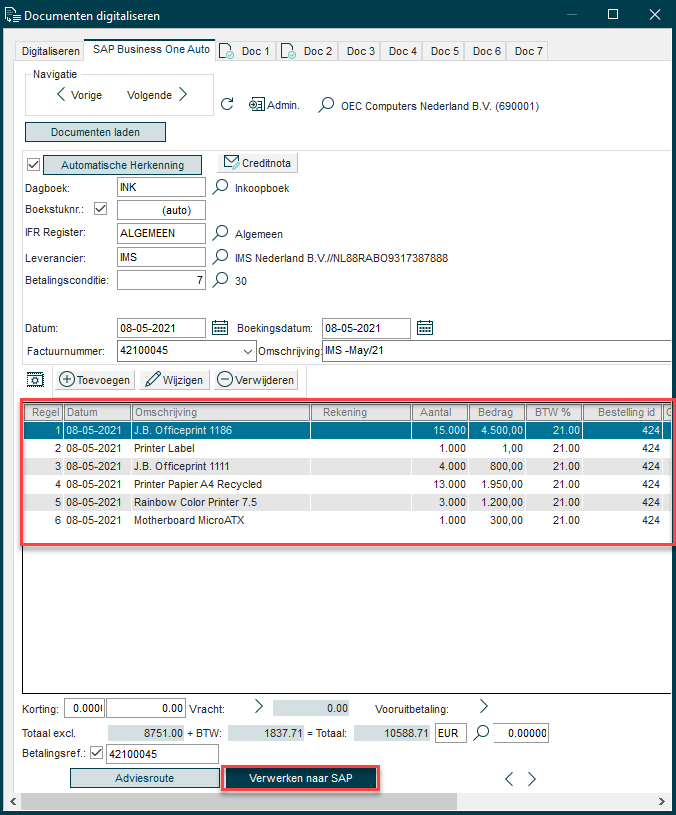Click the refresh icon next to Admin
The width and height of the screenshot is (676, 815).
[227, 104]
